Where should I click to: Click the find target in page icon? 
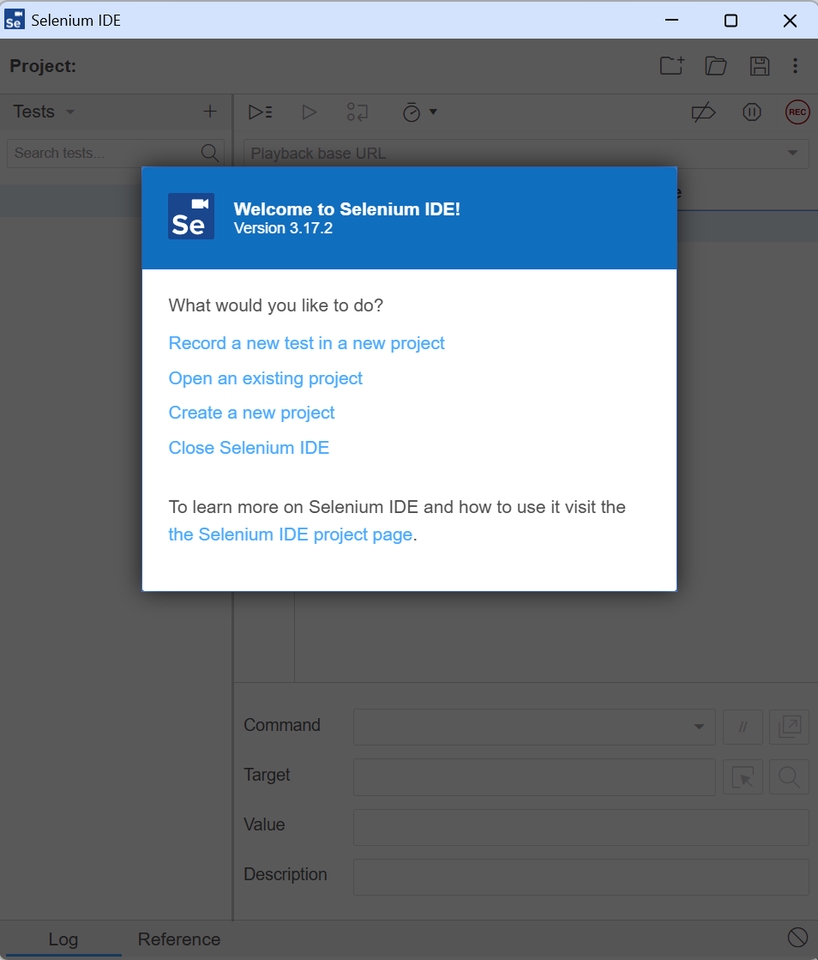789,777
